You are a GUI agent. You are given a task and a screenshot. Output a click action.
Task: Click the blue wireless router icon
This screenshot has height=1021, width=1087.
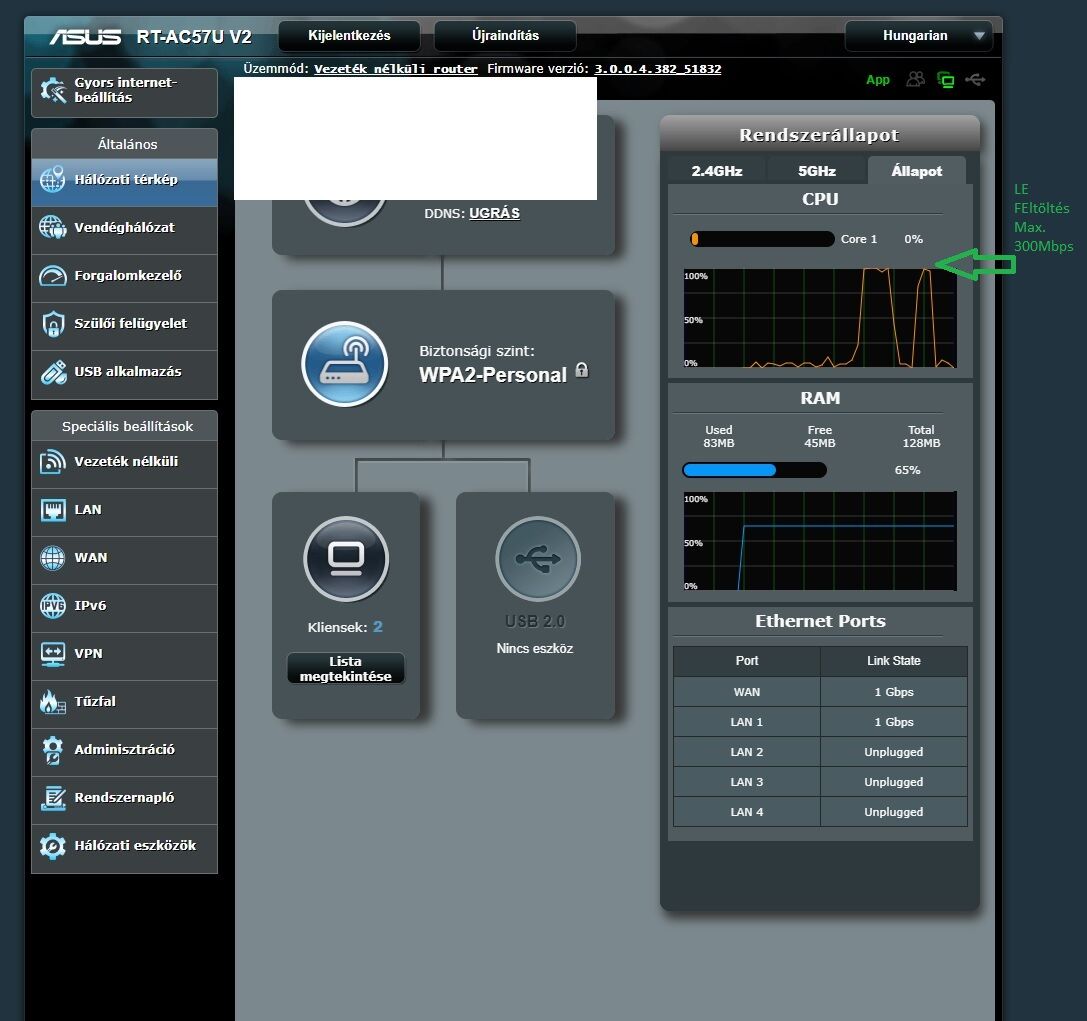(x=345, y=364)
